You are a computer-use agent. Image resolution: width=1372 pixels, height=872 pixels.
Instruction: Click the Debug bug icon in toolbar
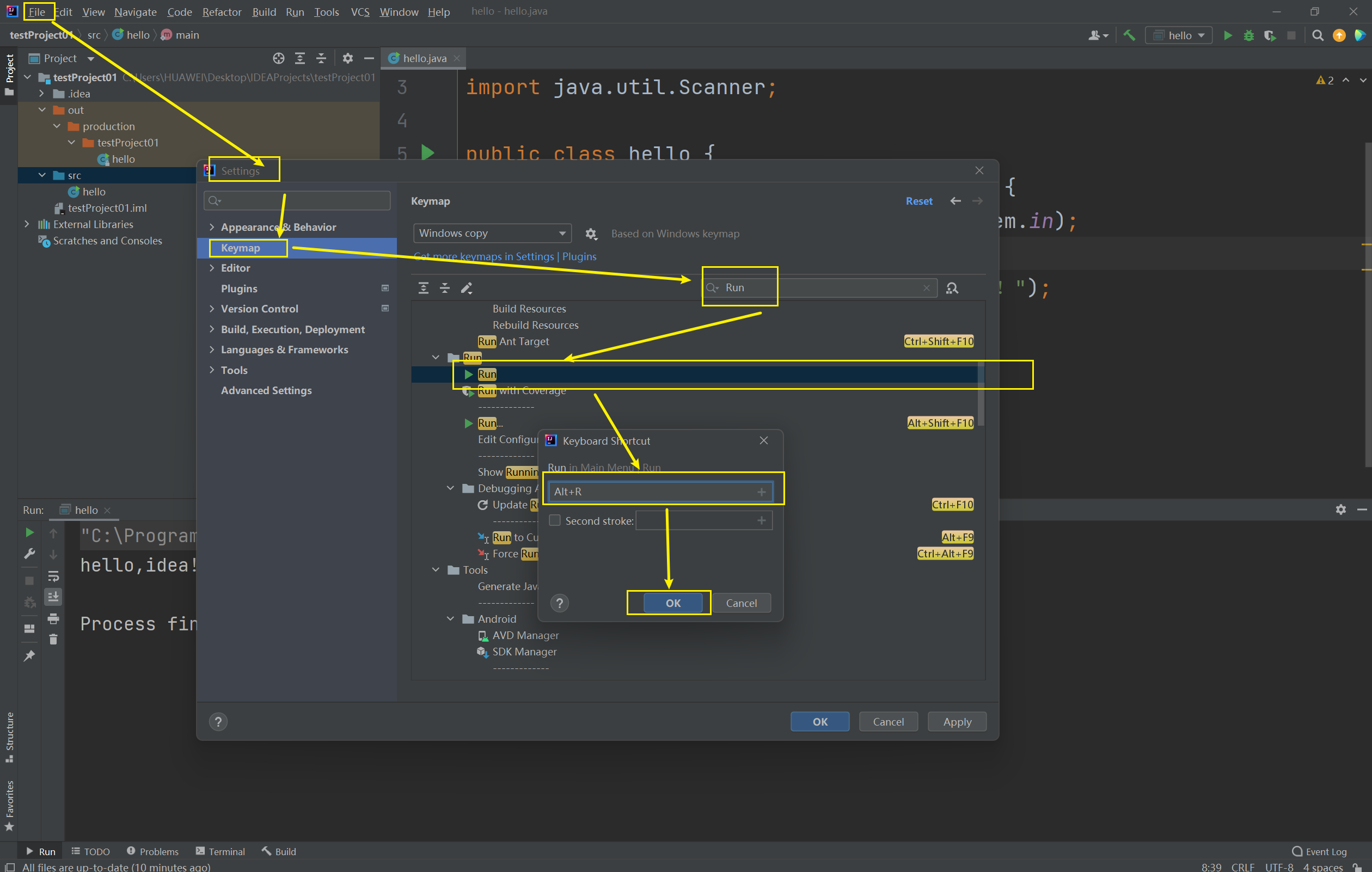tap(1248, 35)
